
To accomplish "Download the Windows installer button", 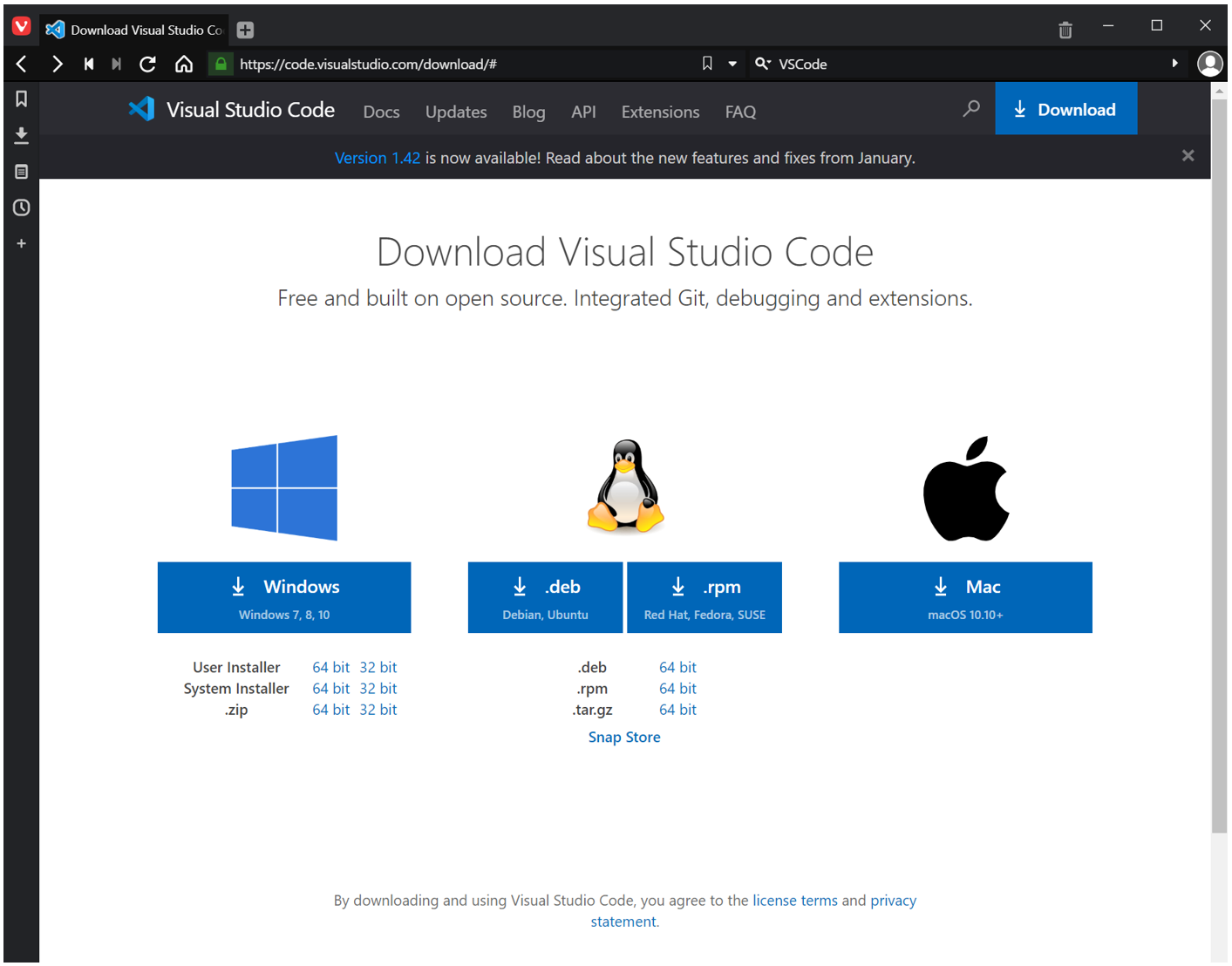I will pyautogui.click(x=284, y=597).
